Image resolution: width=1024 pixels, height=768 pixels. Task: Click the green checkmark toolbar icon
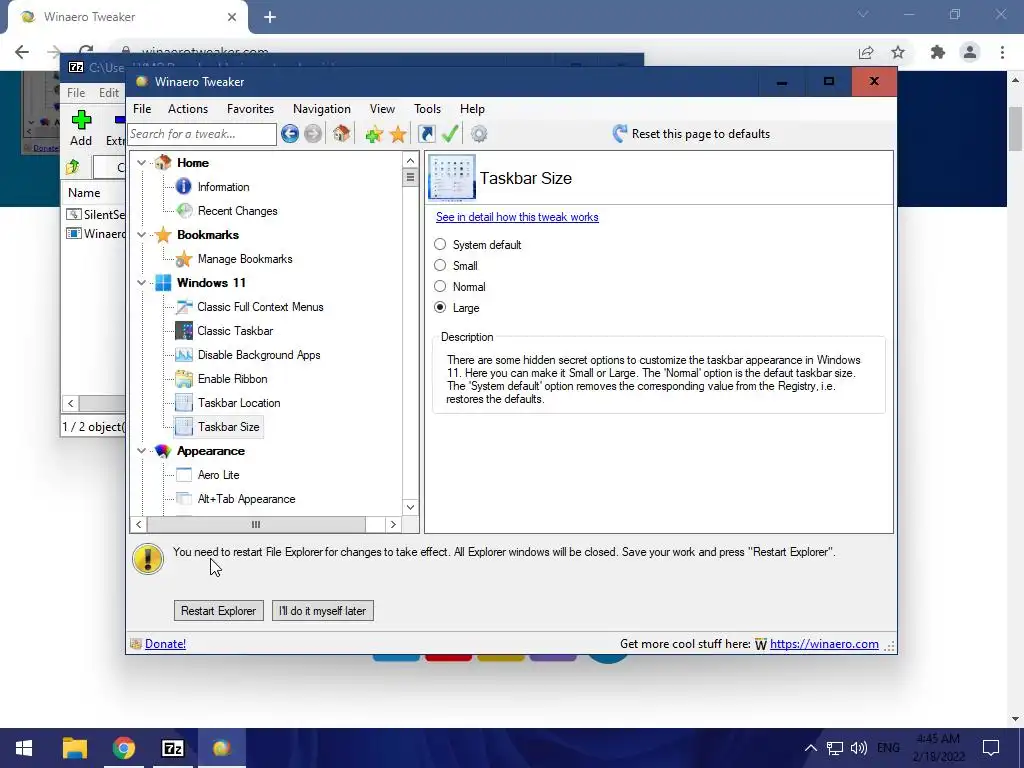[x=451, y=133]
